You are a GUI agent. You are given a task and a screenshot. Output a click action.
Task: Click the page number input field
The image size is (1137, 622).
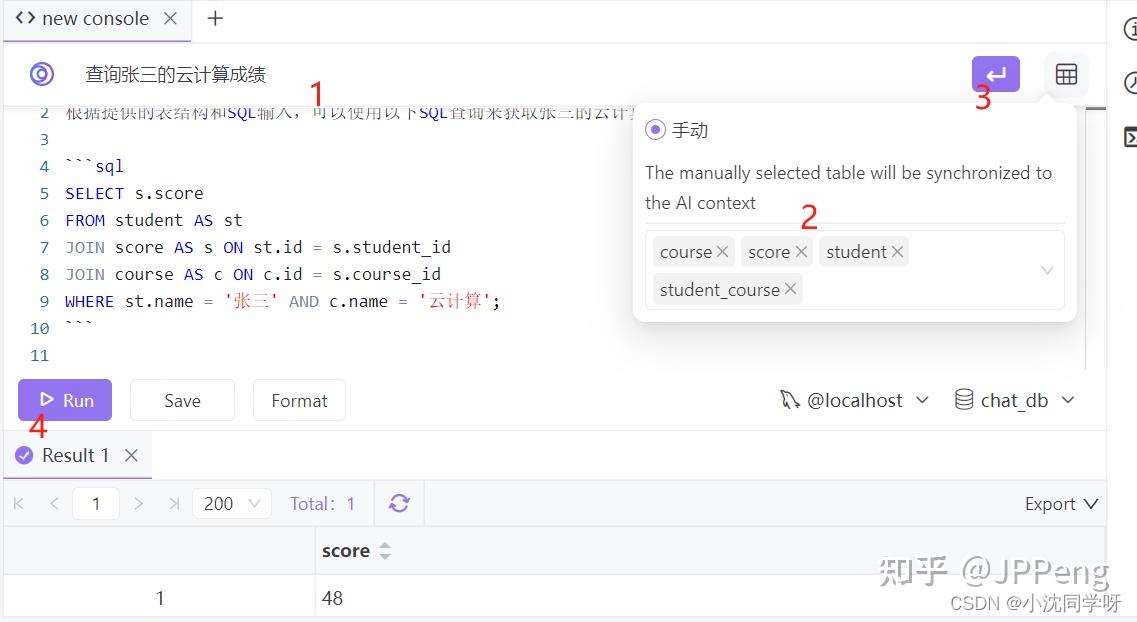point(96,503)
